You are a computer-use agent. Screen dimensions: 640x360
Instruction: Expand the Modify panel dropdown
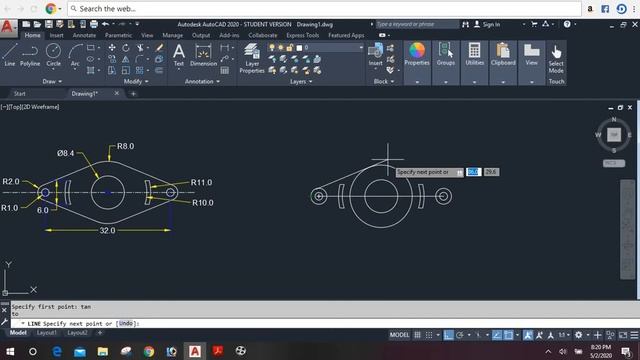point(136,82)
